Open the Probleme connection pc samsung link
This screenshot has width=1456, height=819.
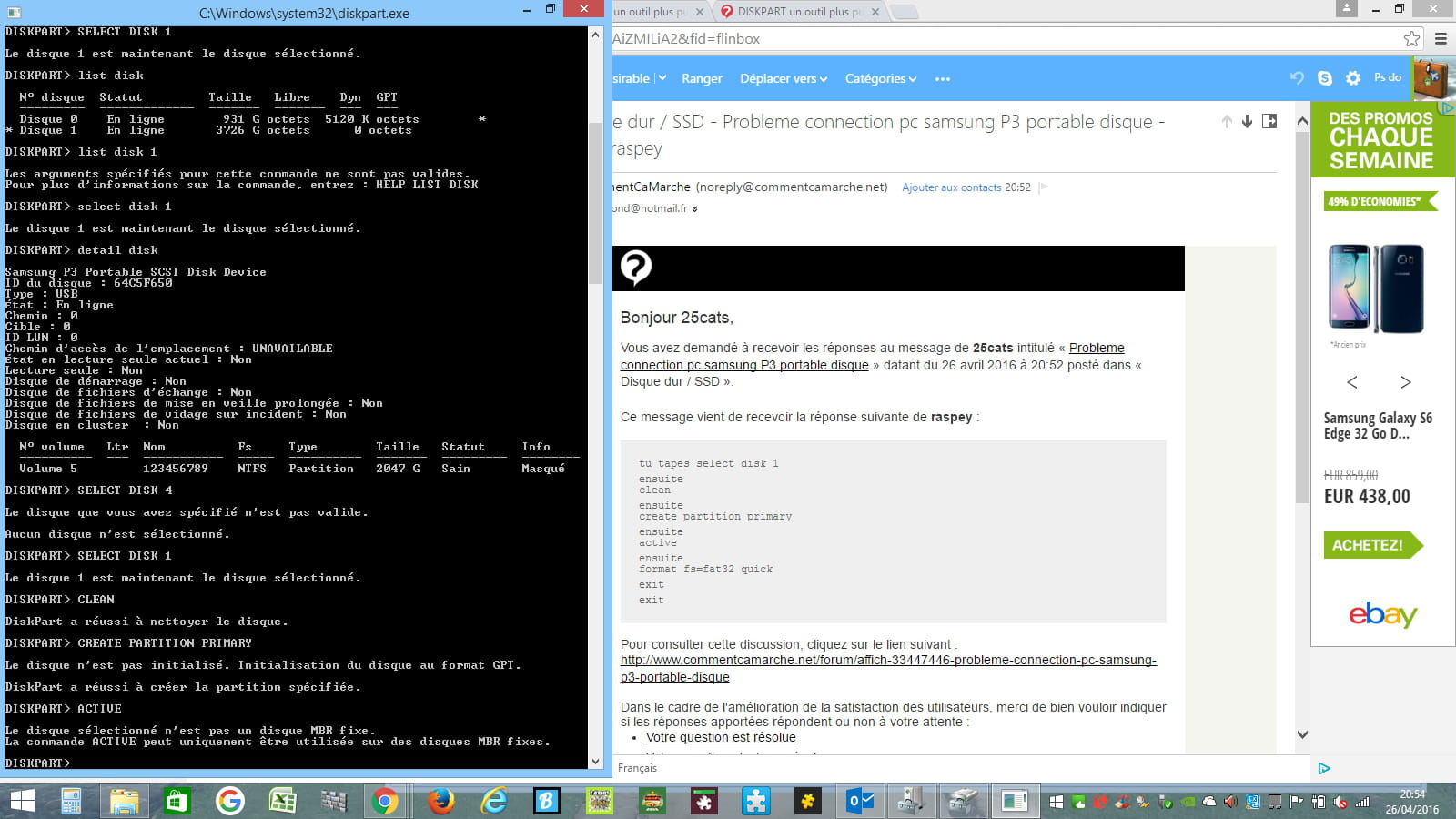pos(872,356)
